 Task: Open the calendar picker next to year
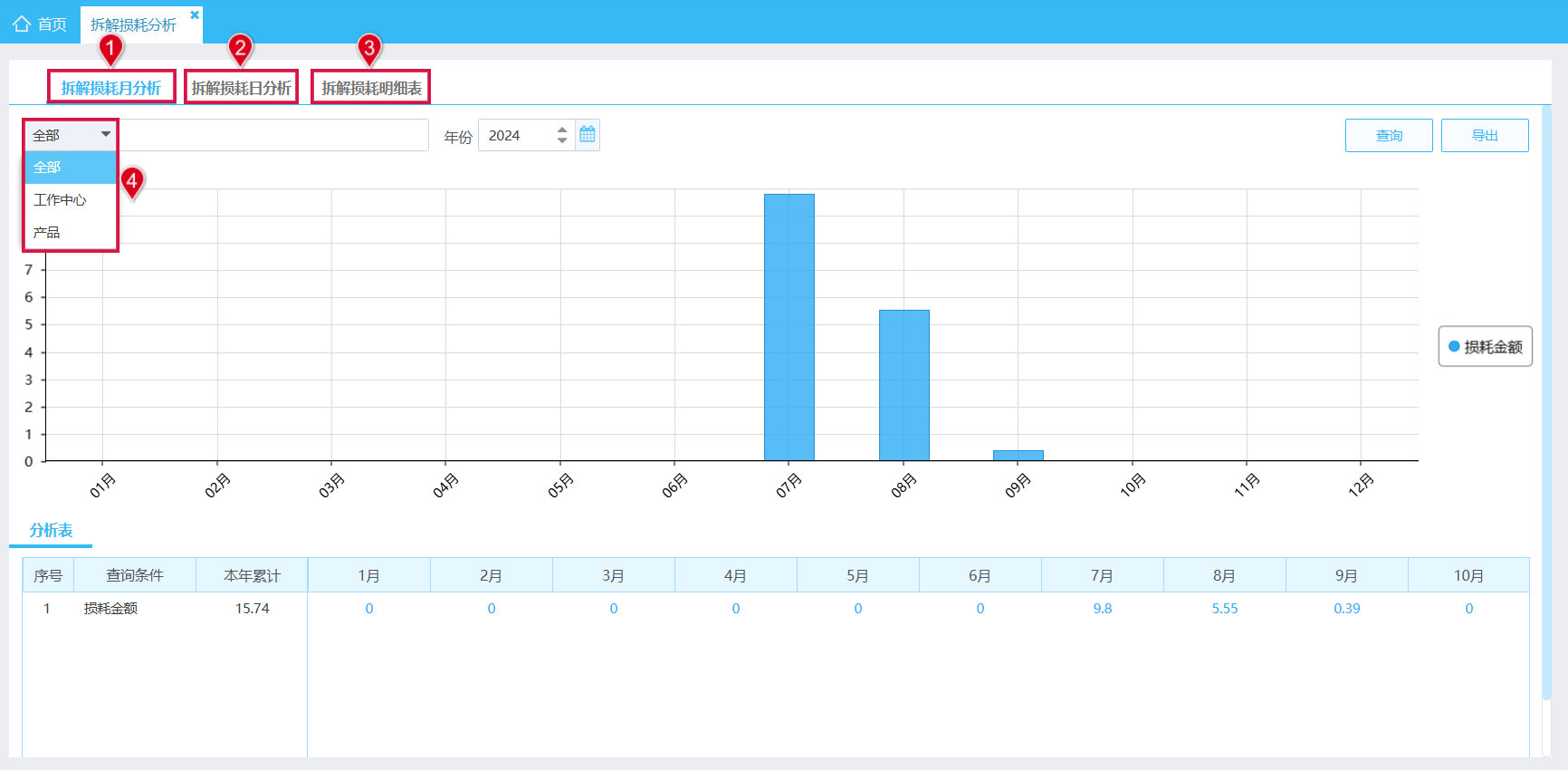pyautogui.click(x=588, y=135)
